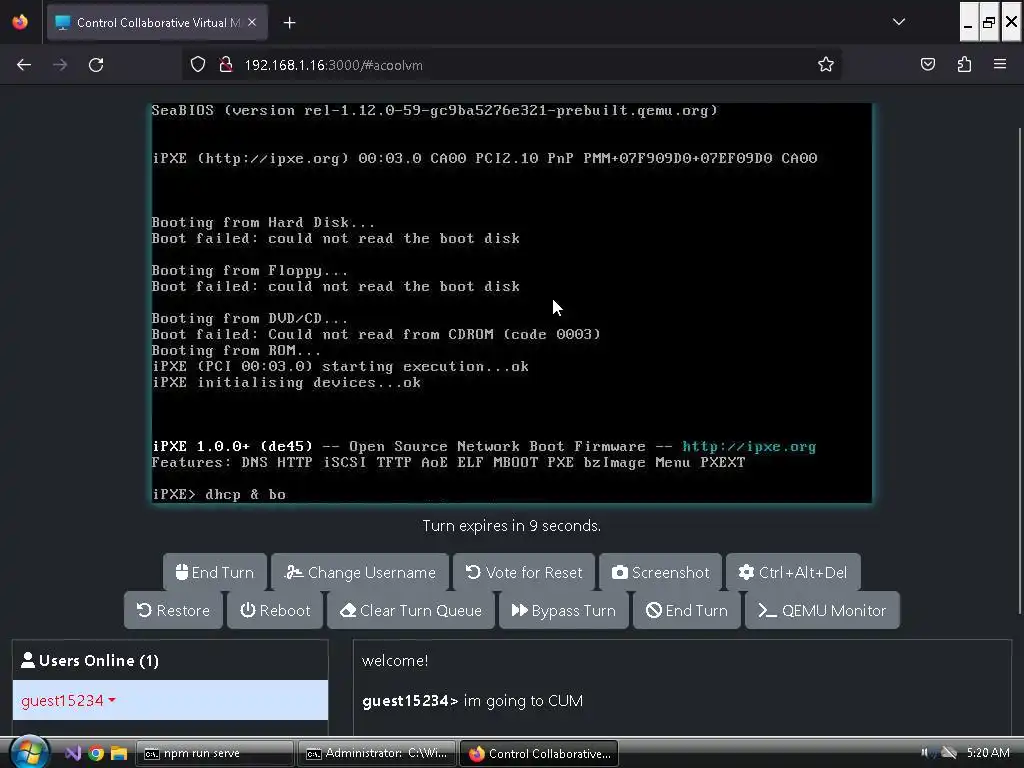The height and width of the screenshot is (768, 1024).
Task: Open File Explorer from the taskbar
Action: [x=119, y=753]
